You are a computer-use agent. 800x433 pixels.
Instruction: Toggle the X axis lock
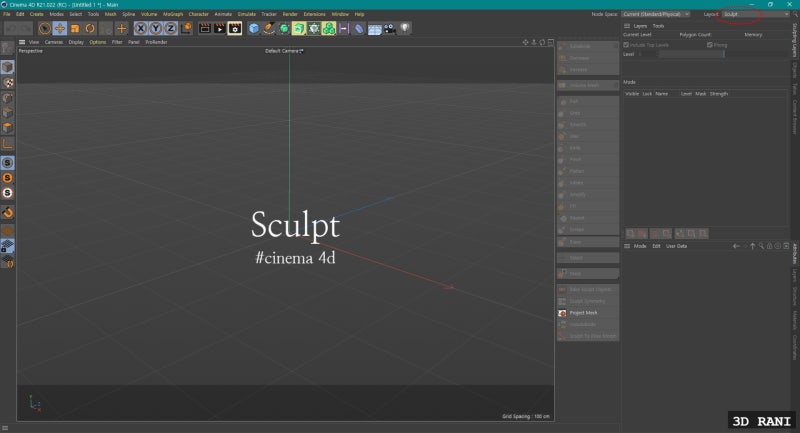(141, 29)
